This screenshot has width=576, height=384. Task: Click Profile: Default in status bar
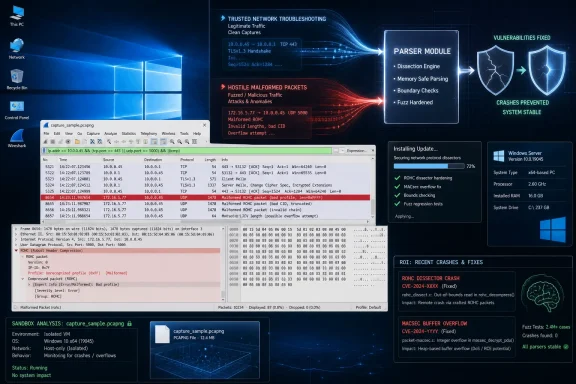[368, 307]
